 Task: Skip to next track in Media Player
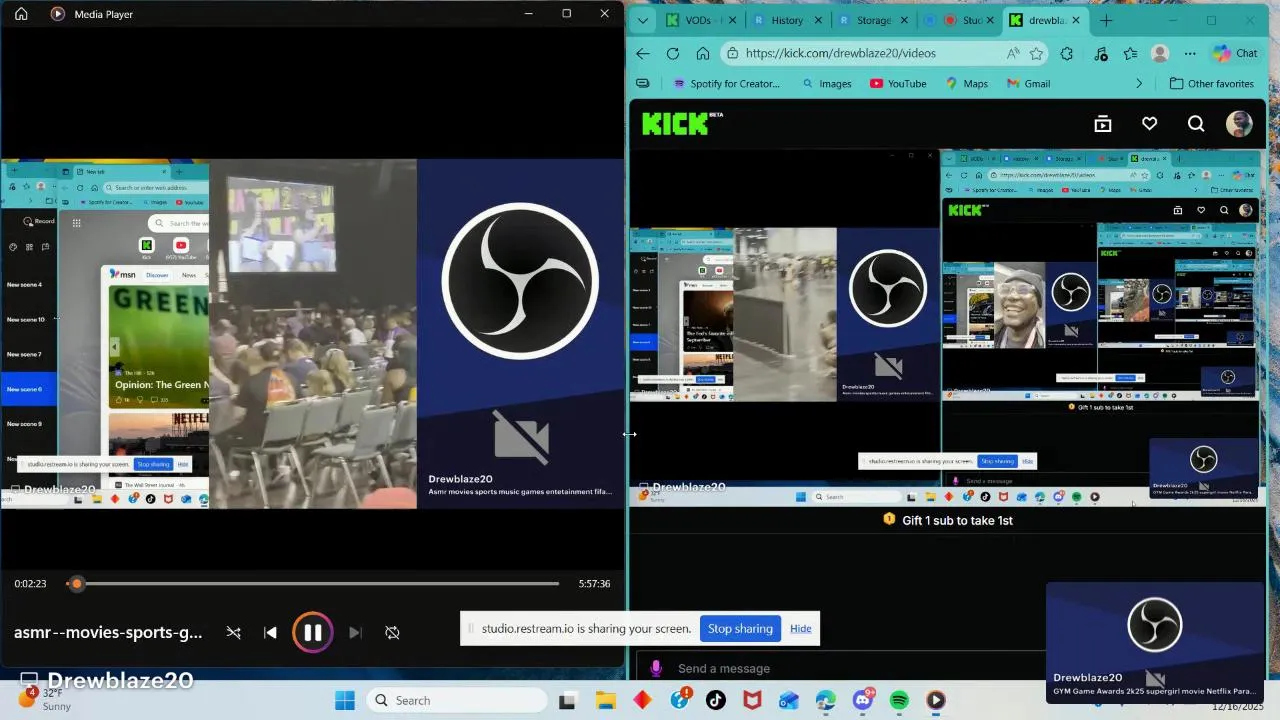tap(355, 632)
